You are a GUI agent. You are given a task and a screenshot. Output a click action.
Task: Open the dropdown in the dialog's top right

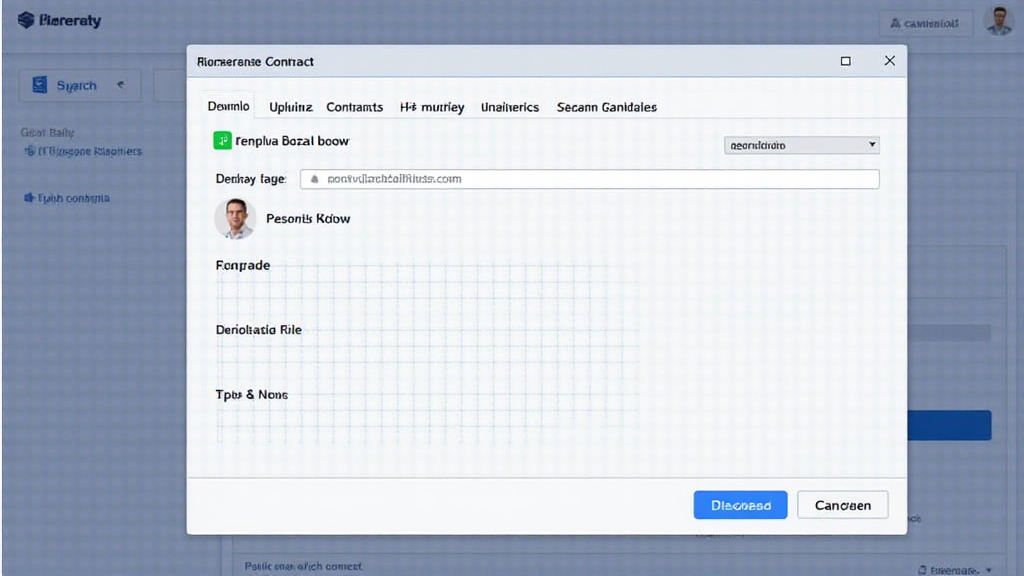pos(801,145)
